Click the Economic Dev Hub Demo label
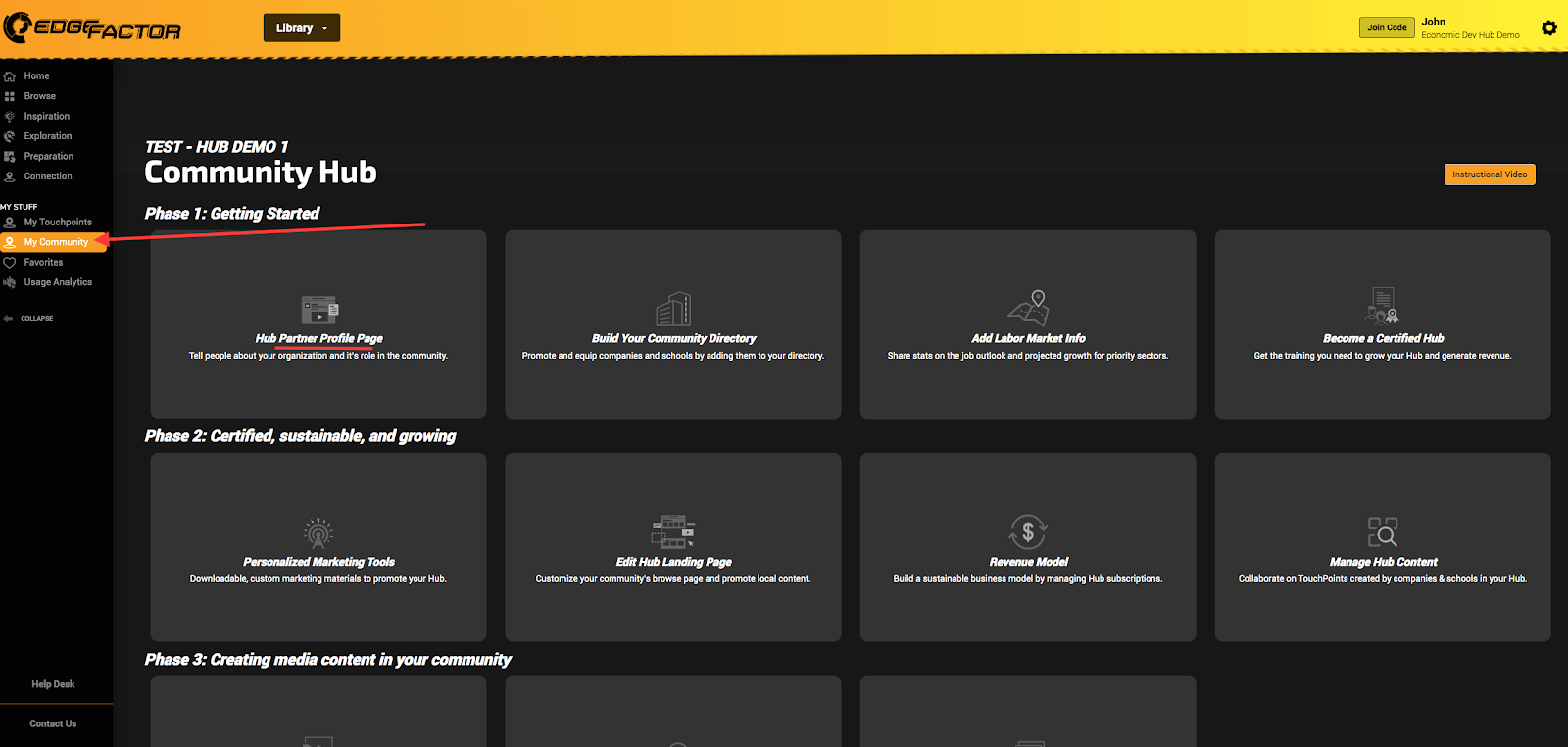This screenshot has width=1568, height=747. click(1470, 35)
